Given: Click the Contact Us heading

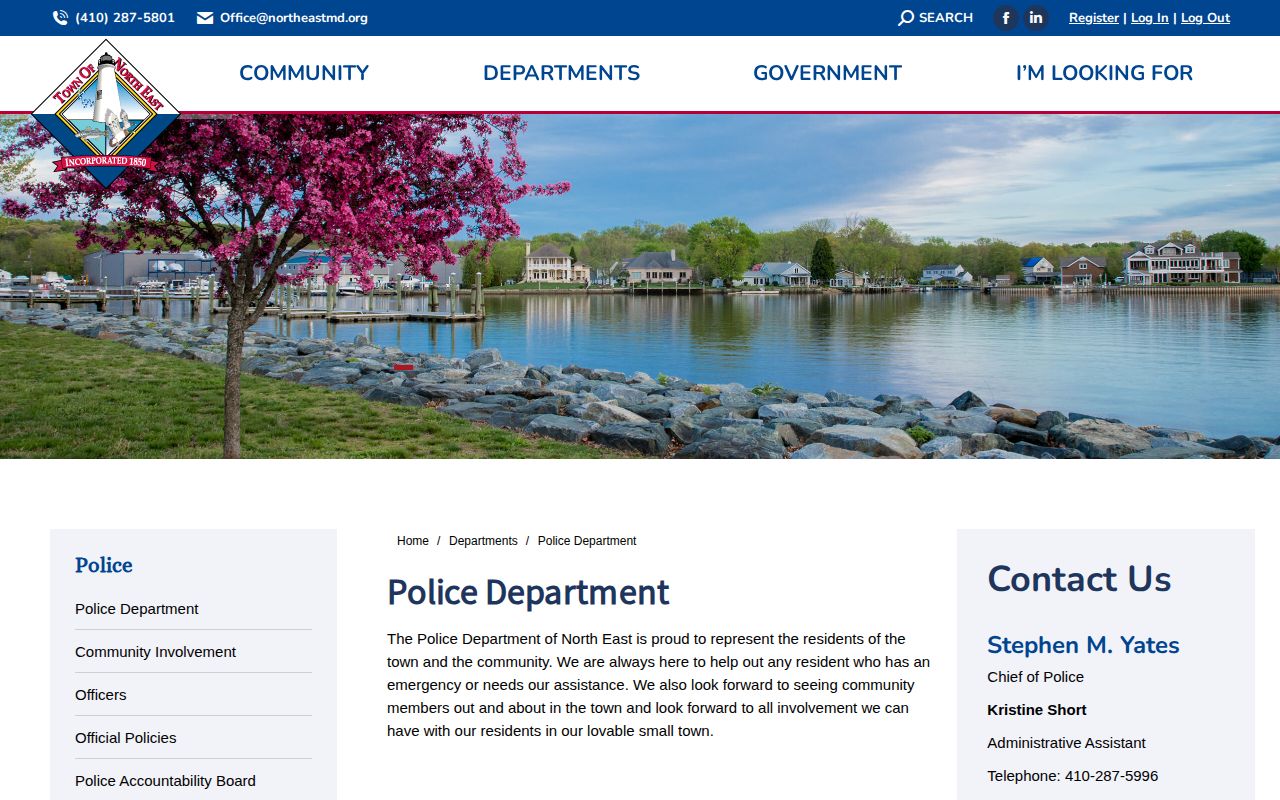Looking at the screenshot, I should coord(1079,579).
